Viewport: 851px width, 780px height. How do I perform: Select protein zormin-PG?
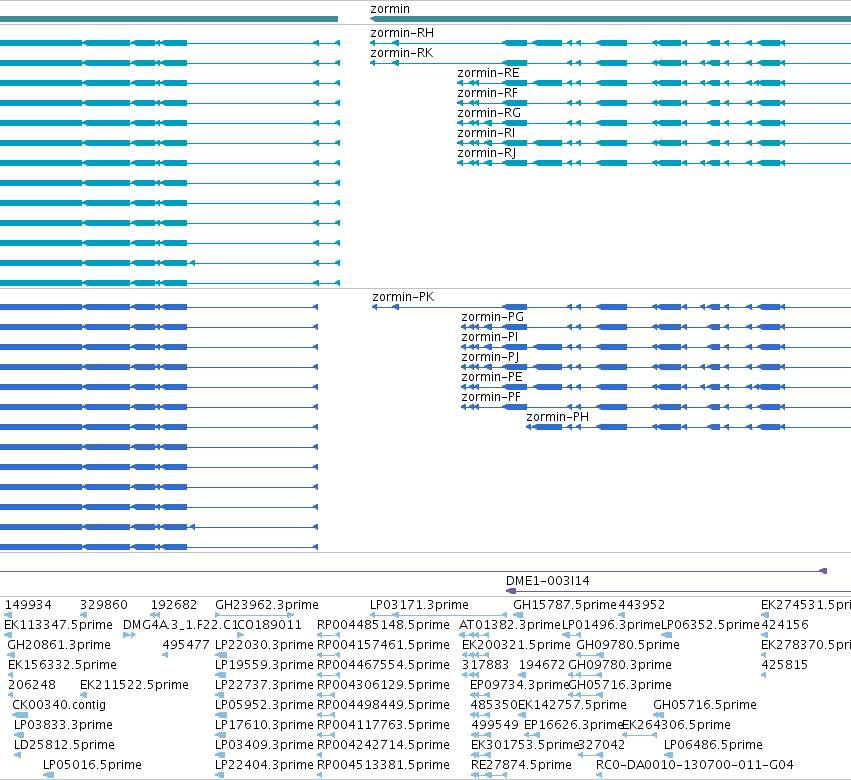pos(492,317)
